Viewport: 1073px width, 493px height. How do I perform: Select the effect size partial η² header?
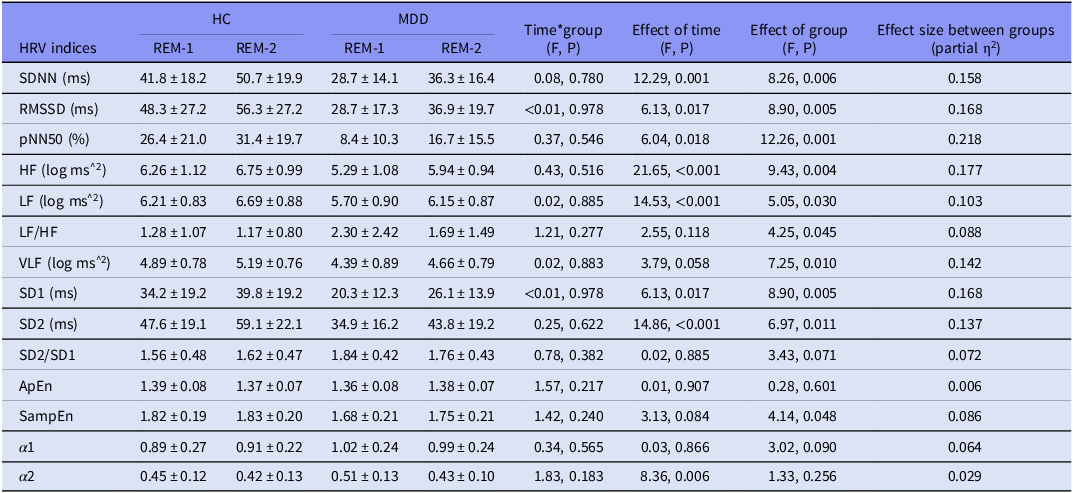[x=965, y=38]
